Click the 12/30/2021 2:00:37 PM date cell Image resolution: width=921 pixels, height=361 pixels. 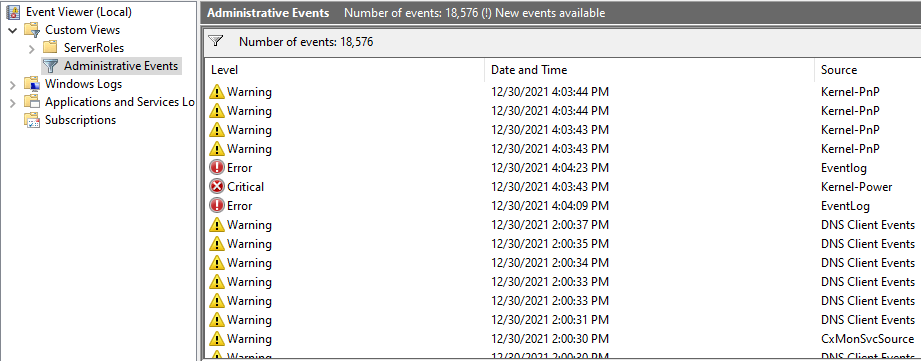coord(550,225)
